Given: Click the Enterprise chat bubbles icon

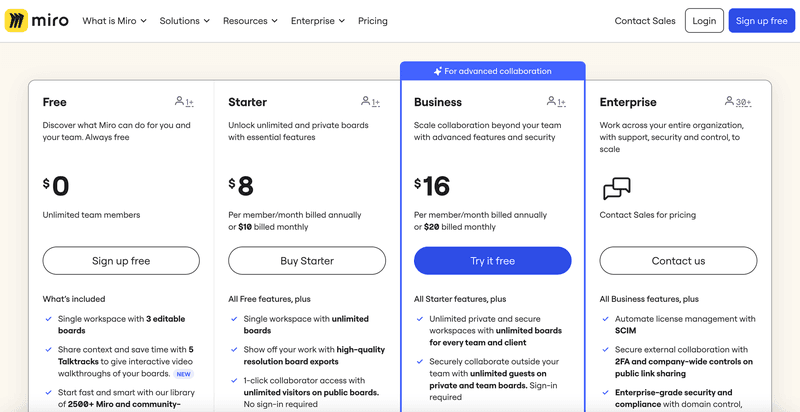Looking at the screenshot, I should tap(617, 189).
